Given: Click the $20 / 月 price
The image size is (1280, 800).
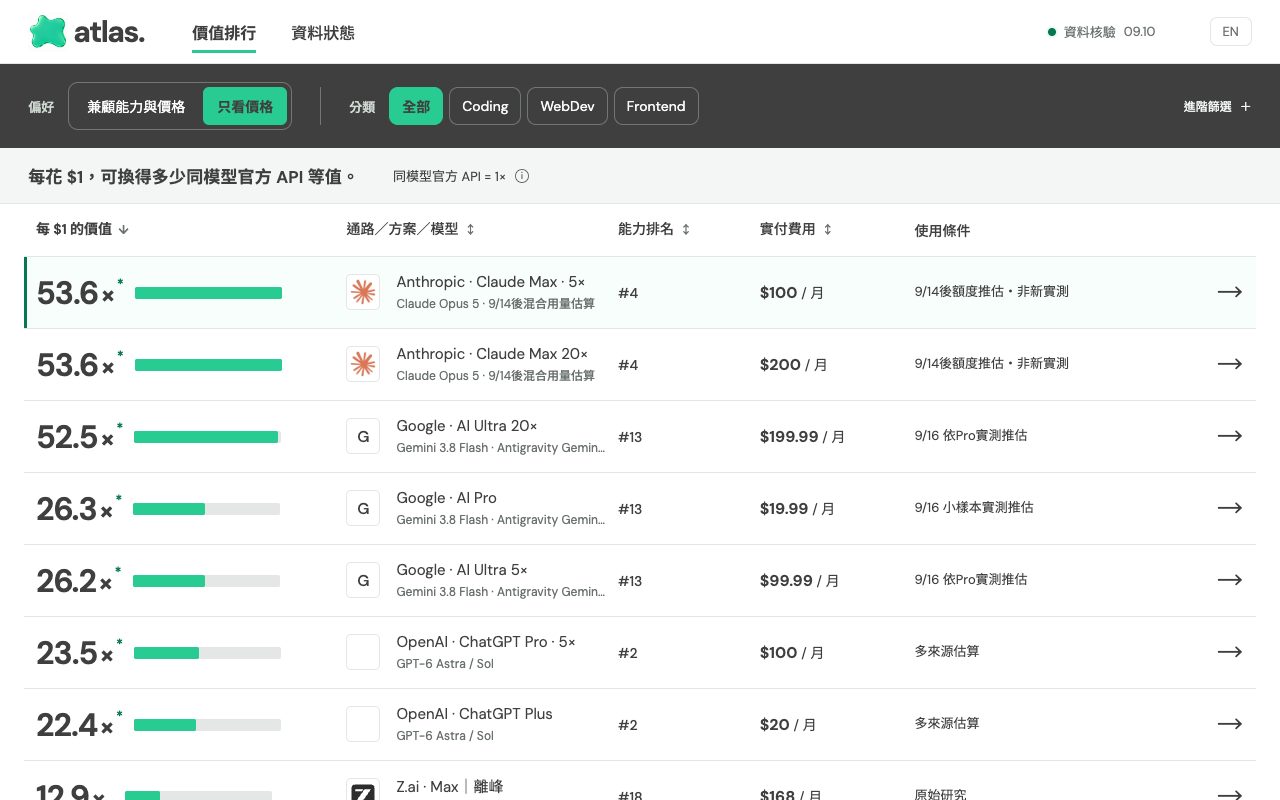Looking at the screenshot, I should coord(788,725).
